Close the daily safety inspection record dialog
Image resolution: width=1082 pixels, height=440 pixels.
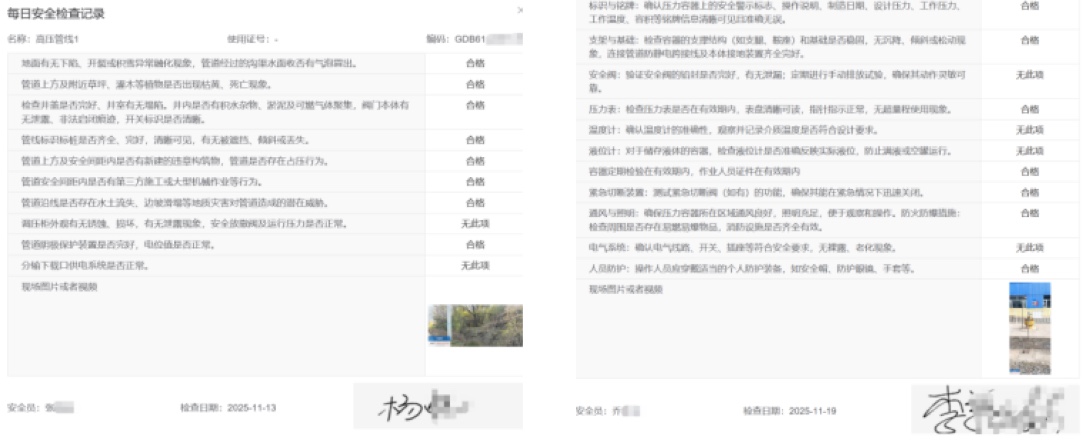(519, 10)
